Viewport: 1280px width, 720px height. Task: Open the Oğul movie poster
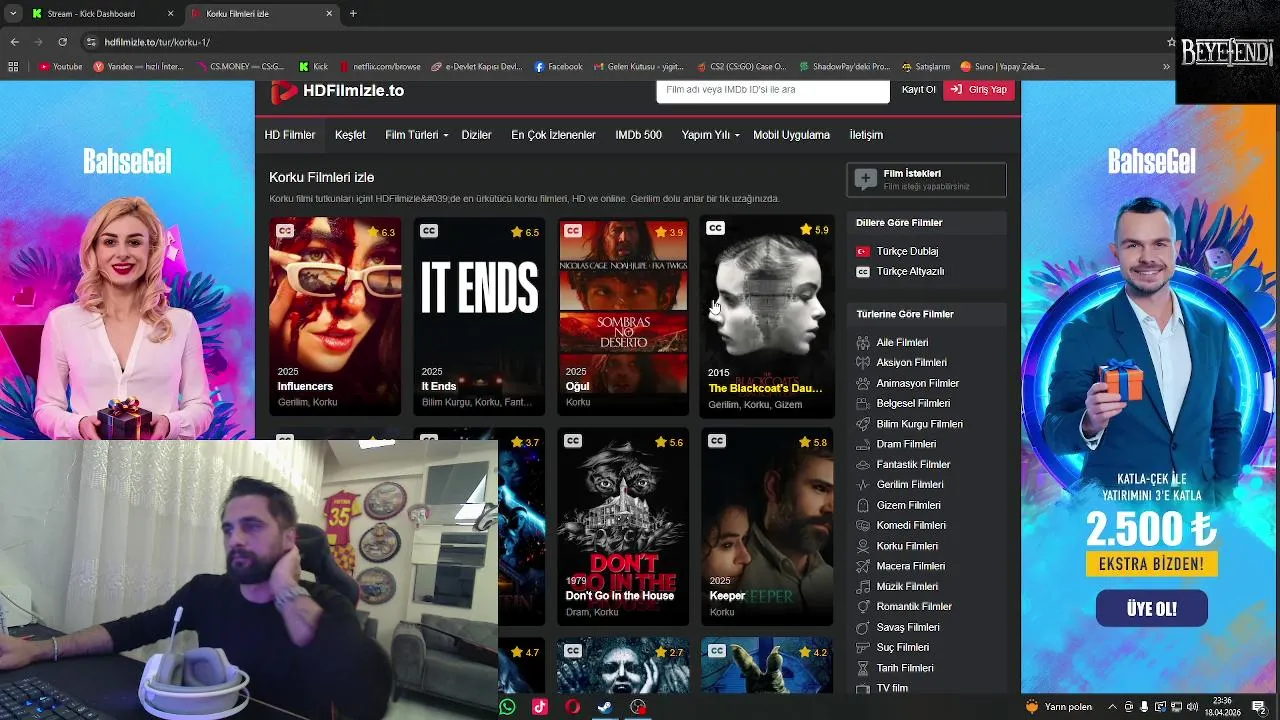pyautogui.click(x=623, y=316)
